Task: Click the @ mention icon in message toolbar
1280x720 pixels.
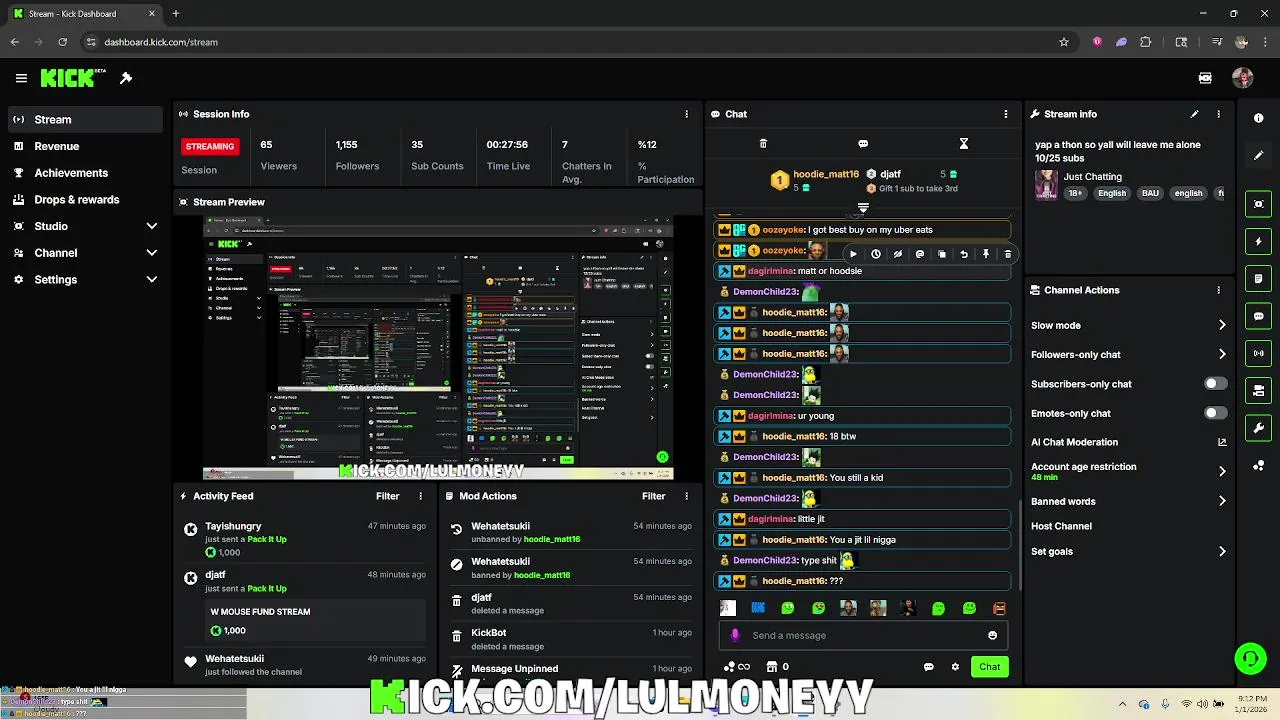Action: (919, 254)
